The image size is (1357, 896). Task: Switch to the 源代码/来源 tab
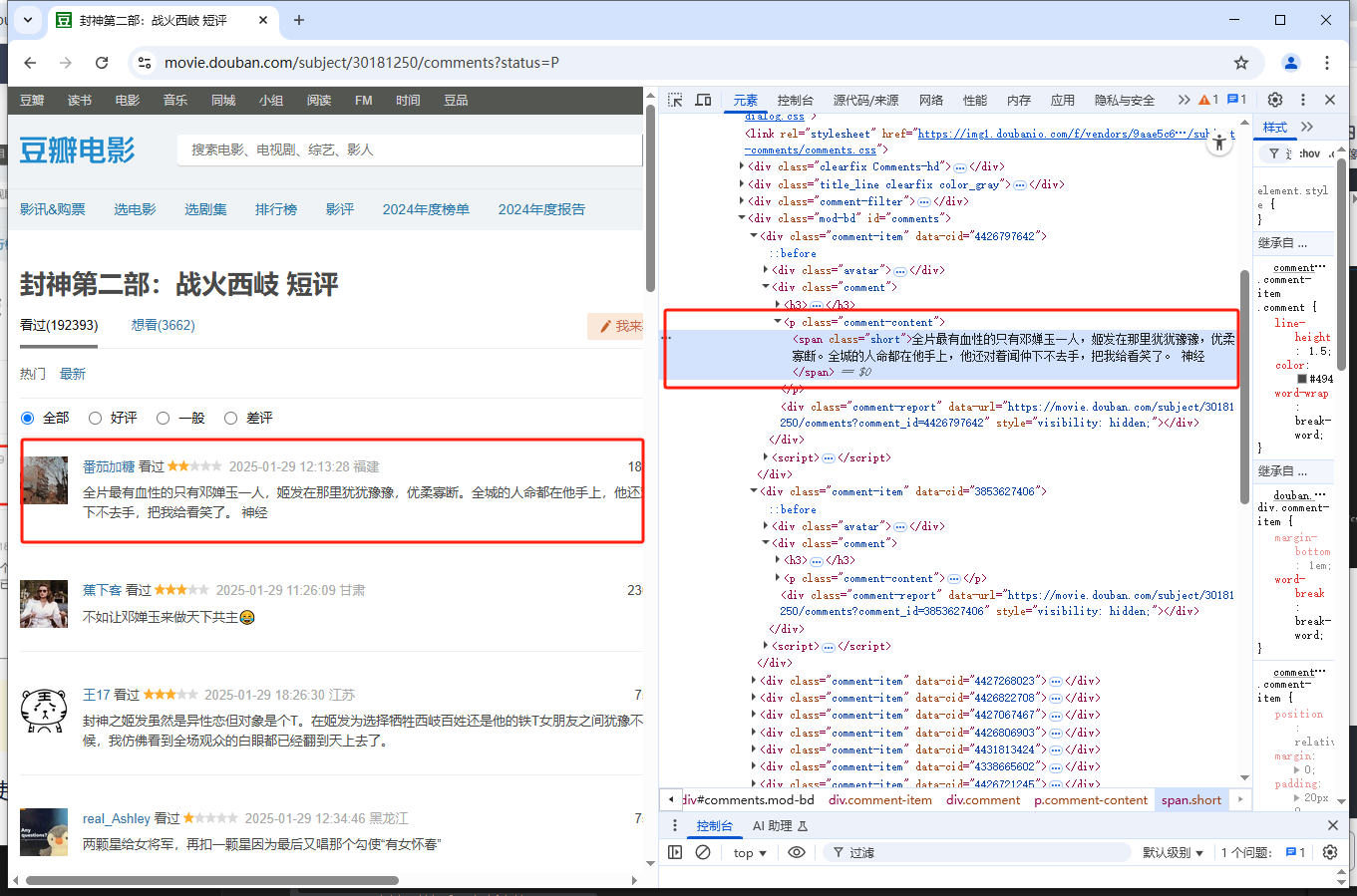point(865,100)
